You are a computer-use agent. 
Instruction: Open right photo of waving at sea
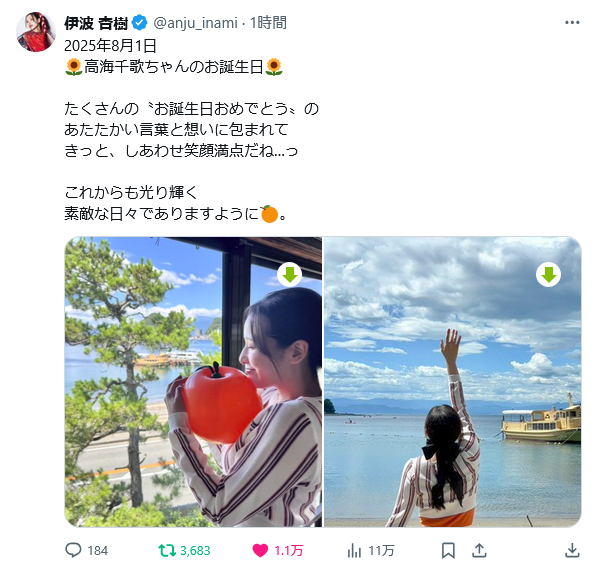[453, 382]
